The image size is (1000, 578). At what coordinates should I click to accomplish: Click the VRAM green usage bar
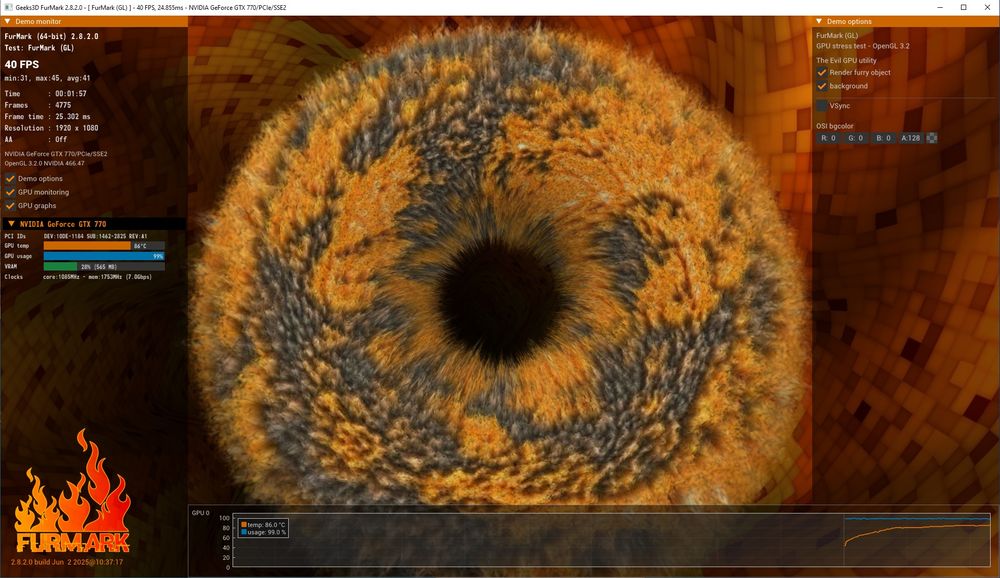pyautogui.click(x=60, y=266)
